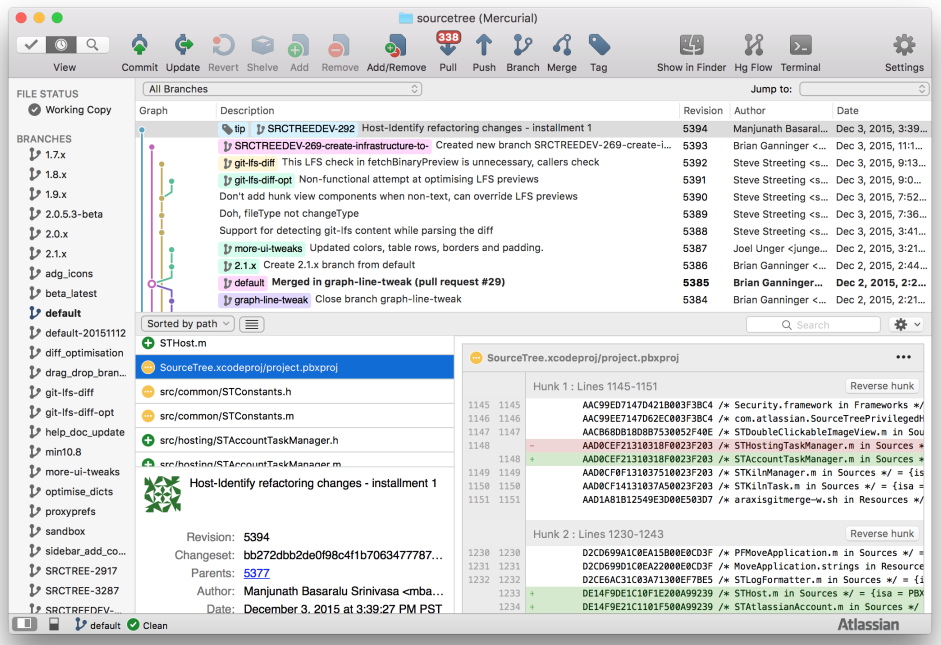The width and height of the screenshot is (941, 645).
Task: Select the proxyprefs branch
Action: tap(70, 511)
